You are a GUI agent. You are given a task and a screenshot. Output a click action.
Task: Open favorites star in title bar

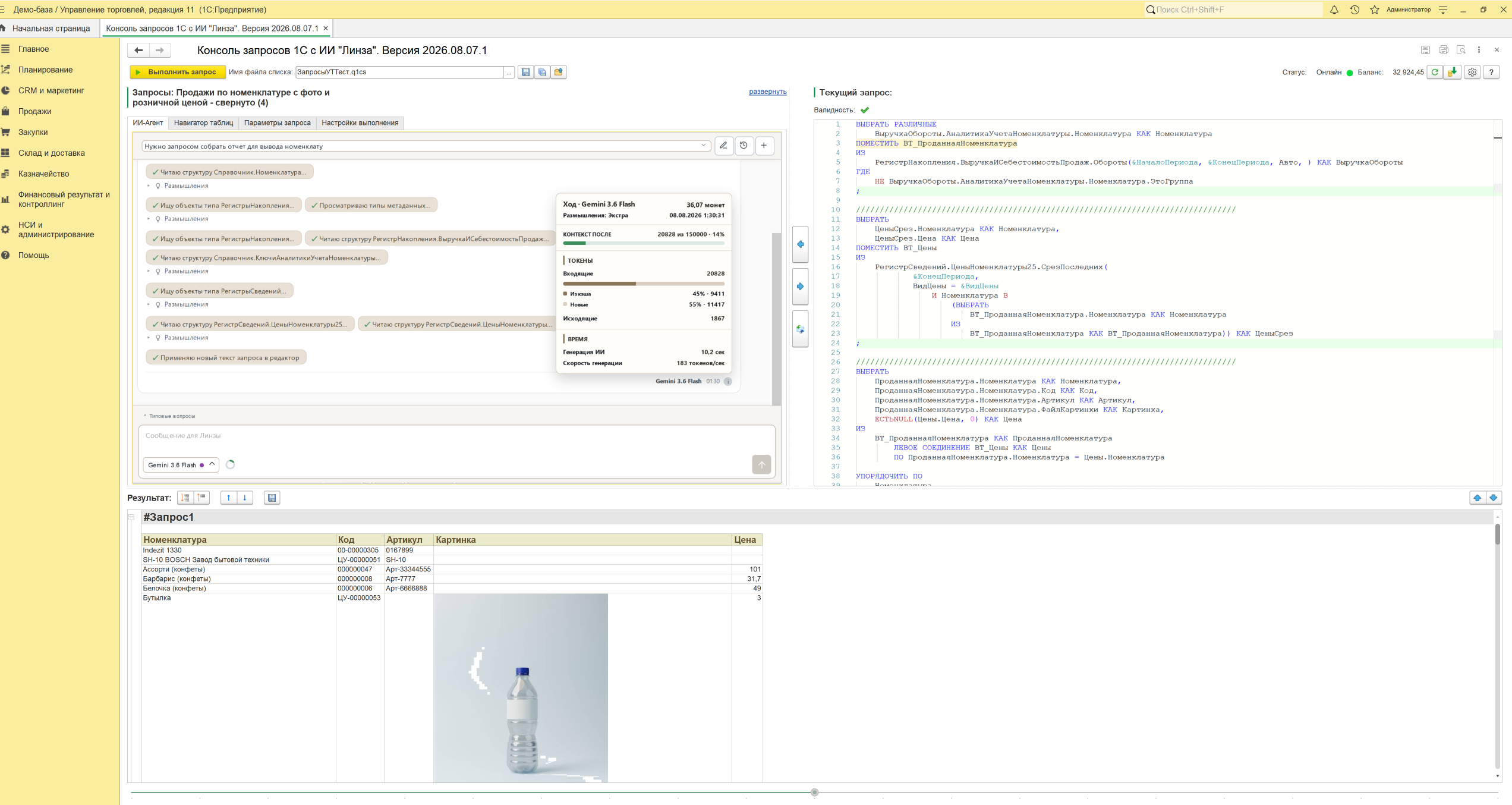(1375, 10)
